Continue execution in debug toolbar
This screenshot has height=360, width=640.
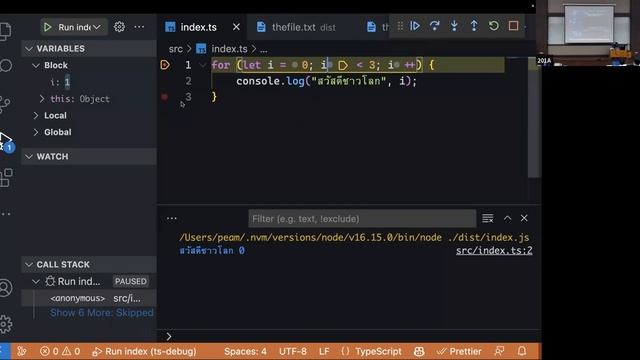(415, 26)
